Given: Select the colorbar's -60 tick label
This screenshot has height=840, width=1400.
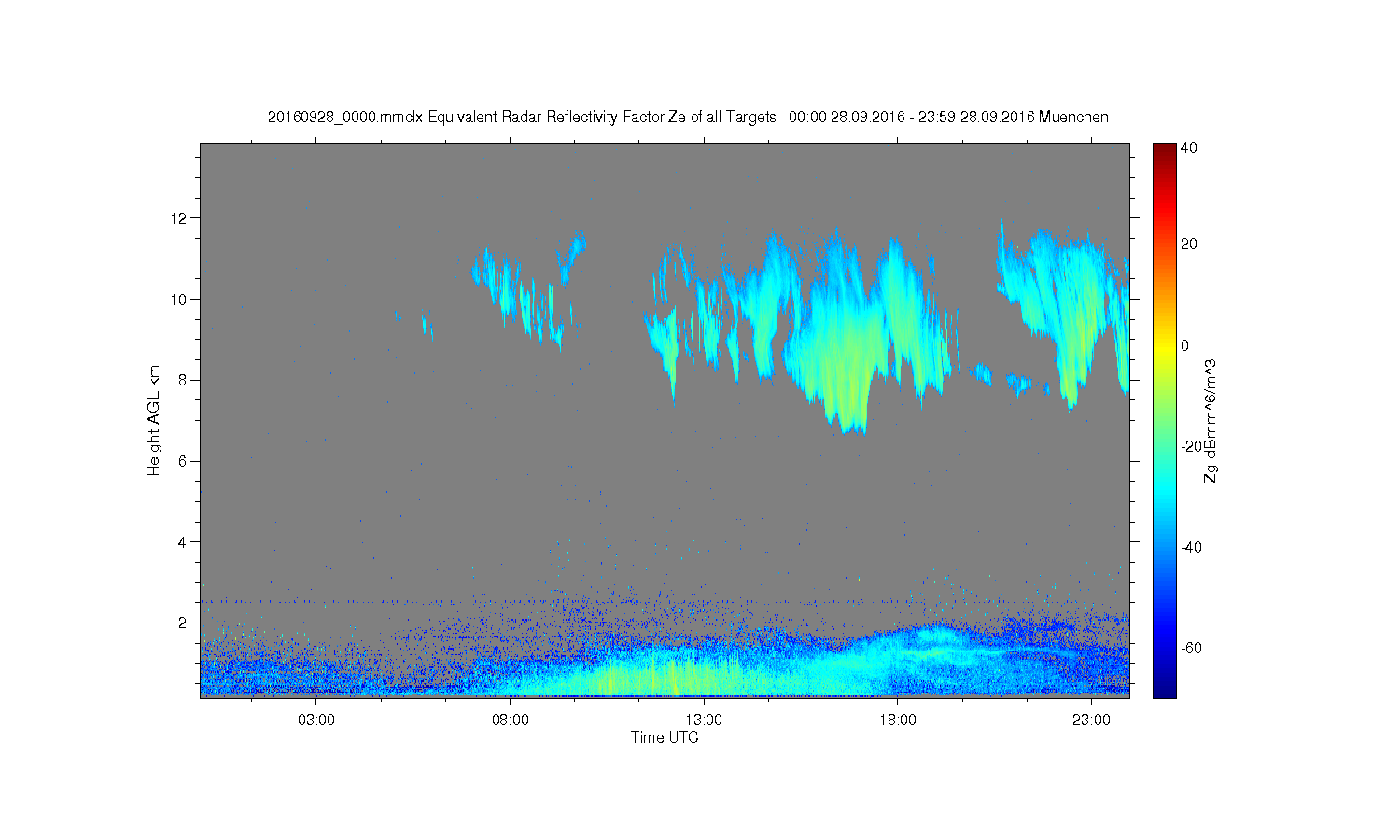Looking at the screenshot, I should point(1191,649).
